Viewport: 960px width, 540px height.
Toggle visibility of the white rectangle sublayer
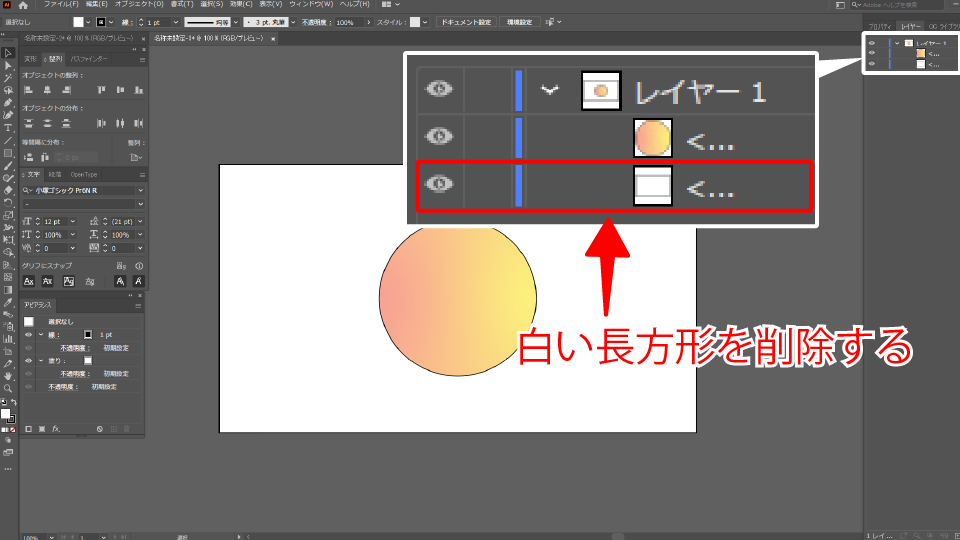click(871, 64)
